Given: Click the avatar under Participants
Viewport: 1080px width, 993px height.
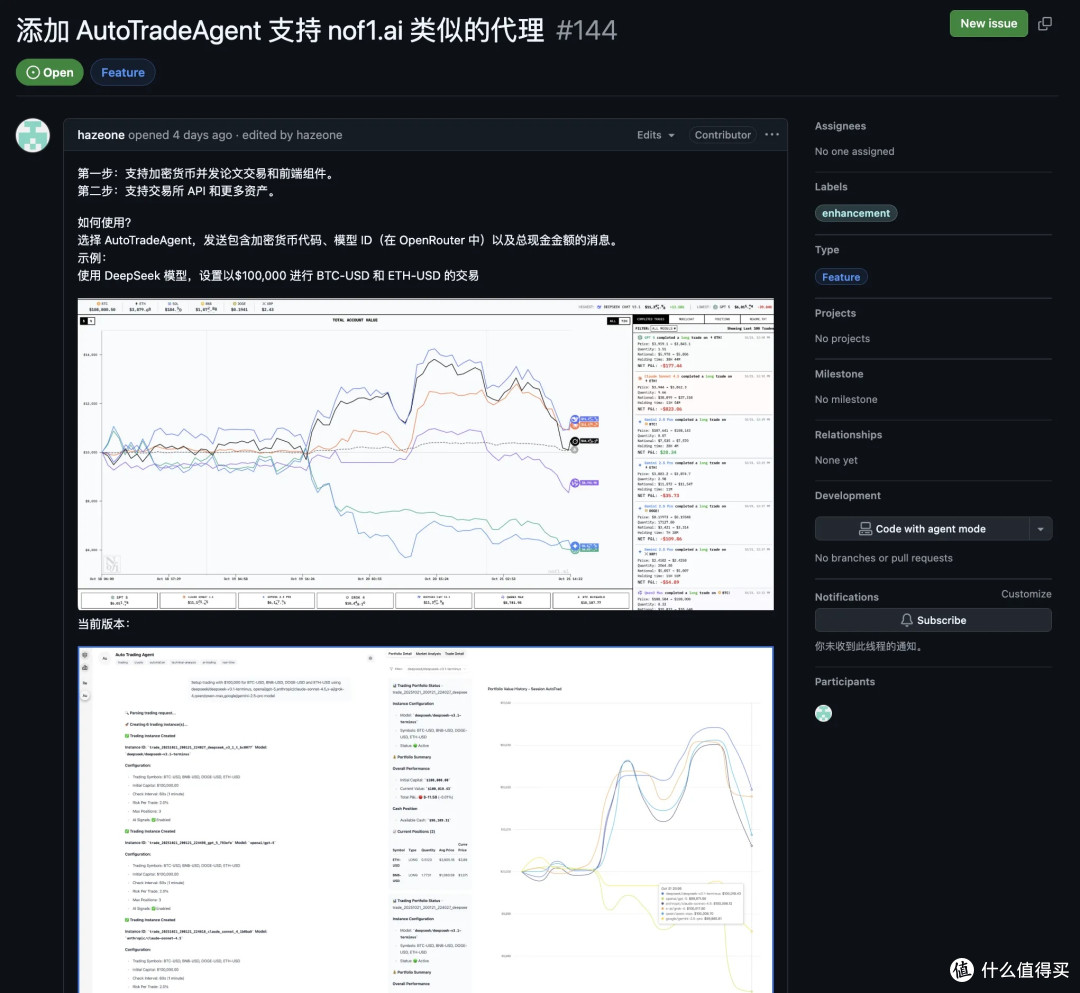Looking at the screenshot, I should 823,712.
